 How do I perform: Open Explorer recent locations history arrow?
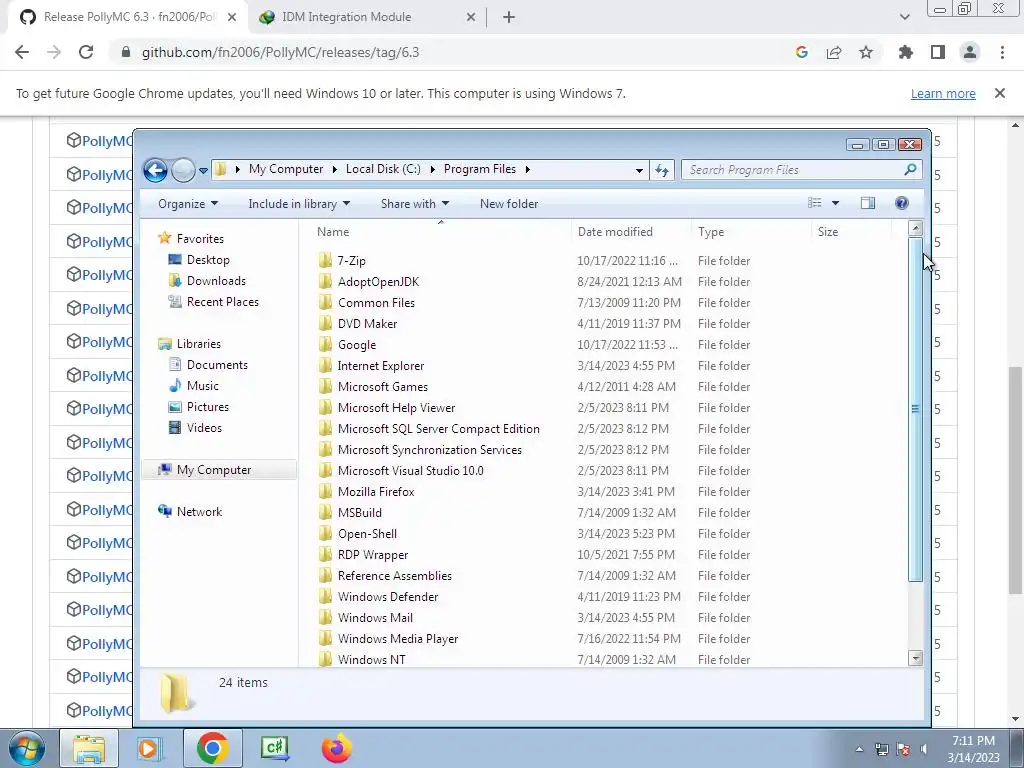[x=203, y=170]
